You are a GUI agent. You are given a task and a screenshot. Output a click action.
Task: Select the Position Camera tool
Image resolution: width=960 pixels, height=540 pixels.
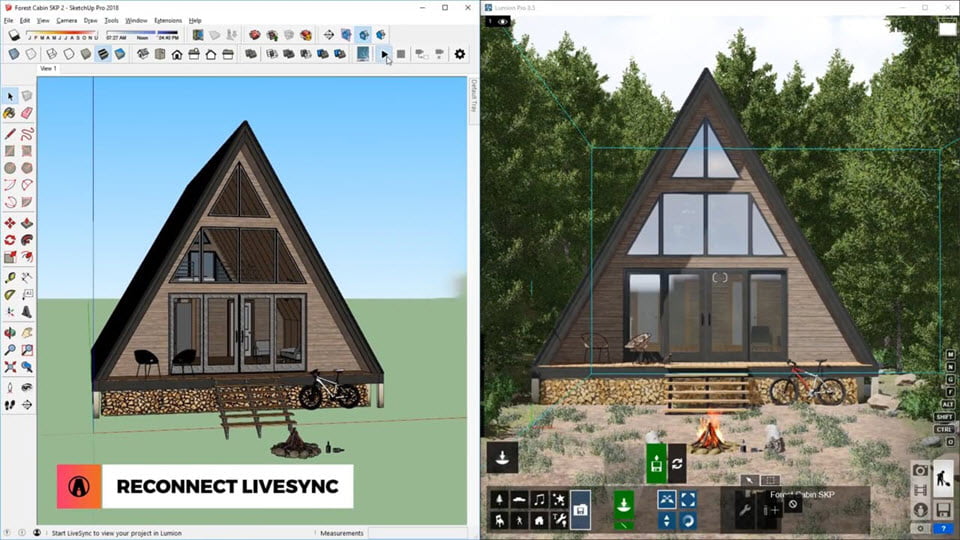click(x=10, y=388)
